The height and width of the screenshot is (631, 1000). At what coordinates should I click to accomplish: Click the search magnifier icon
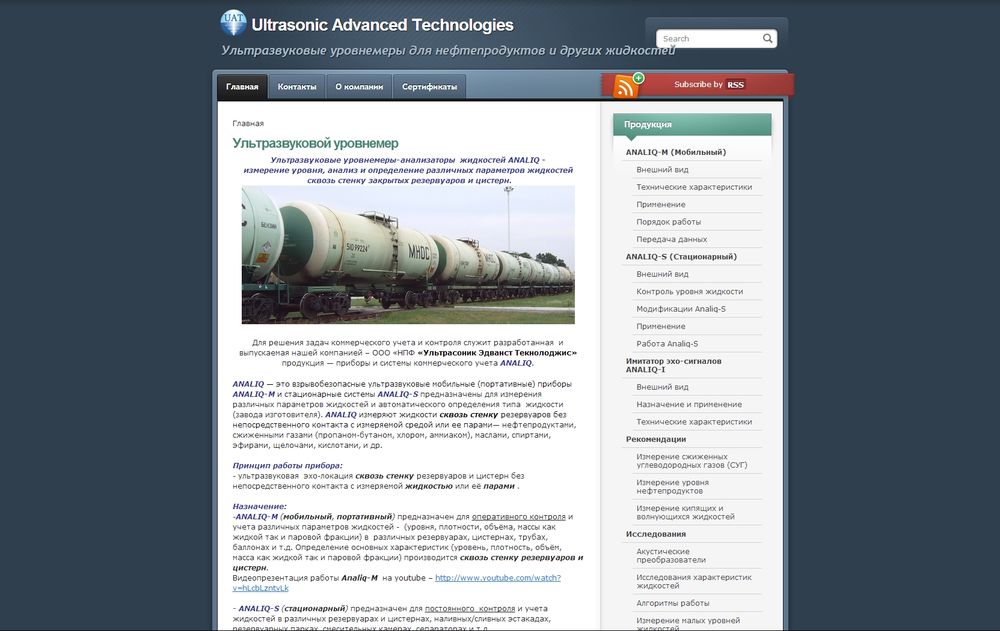pos(767,38)
